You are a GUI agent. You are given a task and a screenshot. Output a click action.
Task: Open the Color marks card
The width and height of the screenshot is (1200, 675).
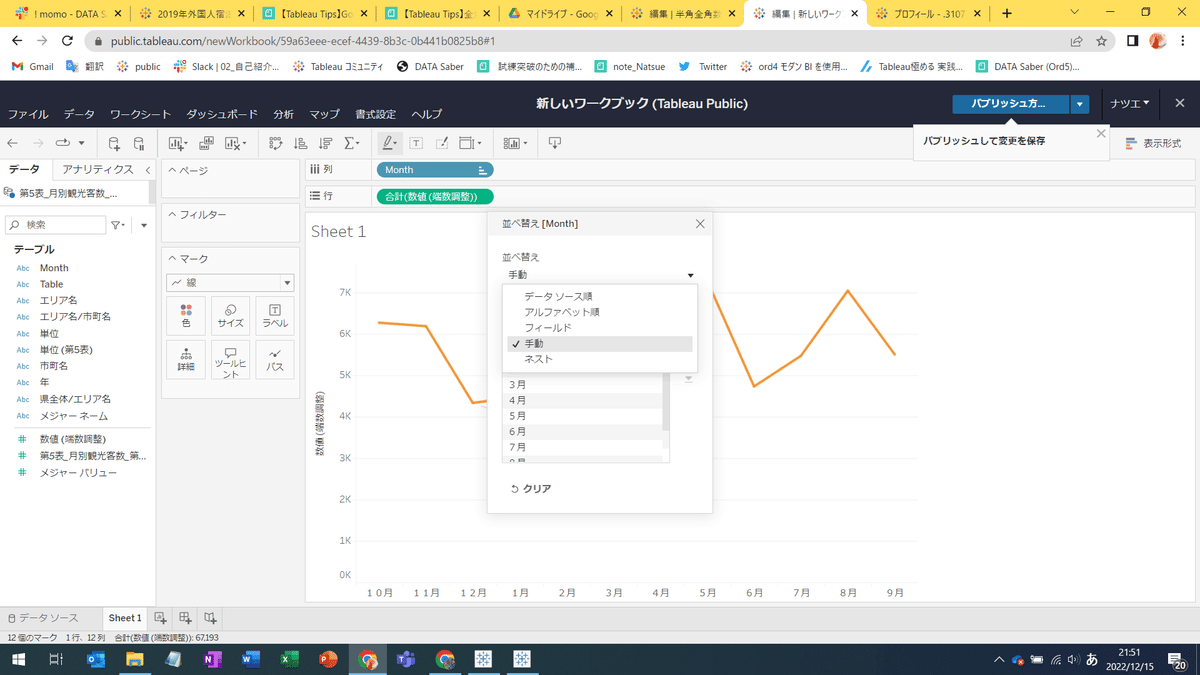(x=186, y=316)
